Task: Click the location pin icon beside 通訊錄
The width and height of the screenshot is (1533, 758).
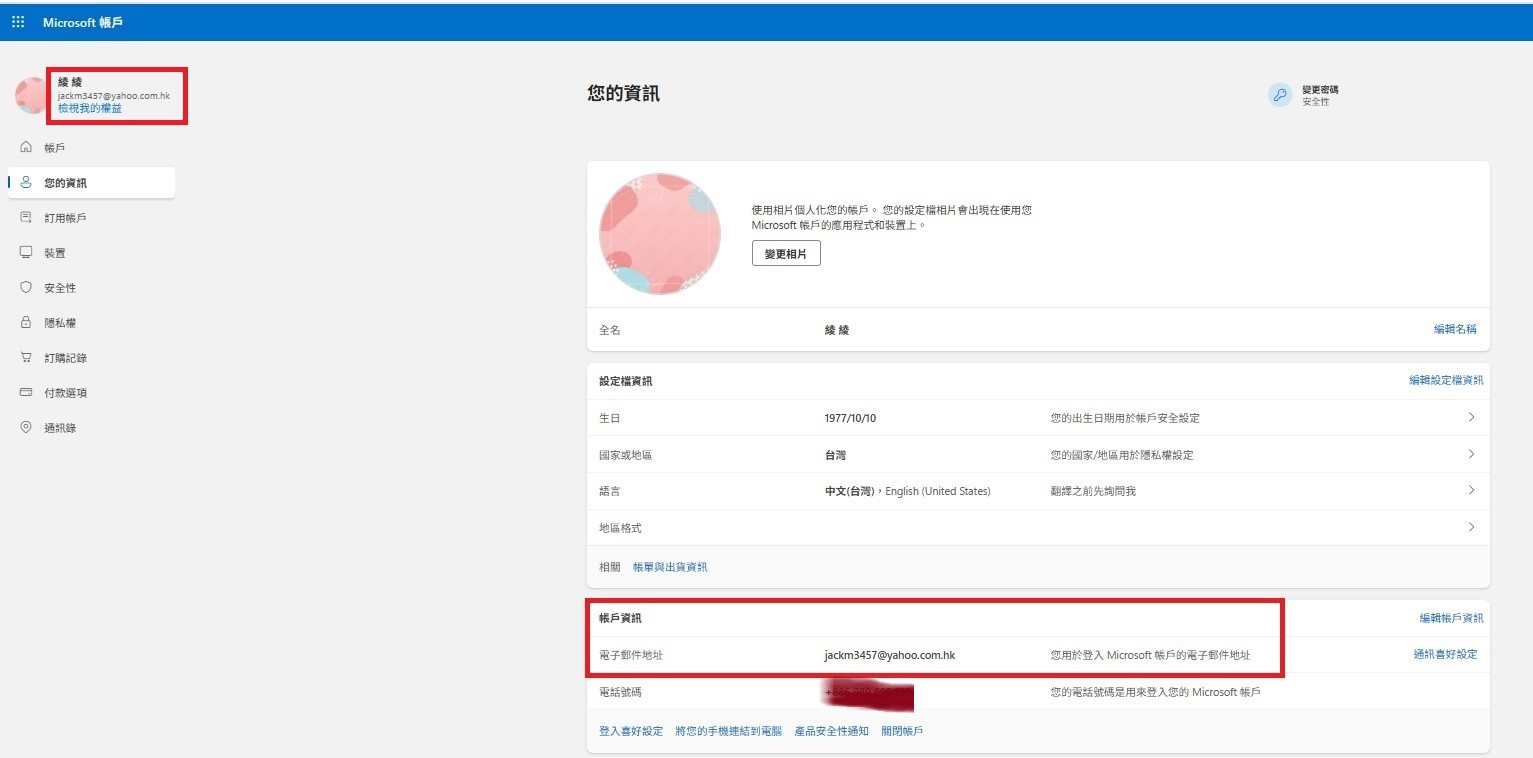Action: point(26,427)
